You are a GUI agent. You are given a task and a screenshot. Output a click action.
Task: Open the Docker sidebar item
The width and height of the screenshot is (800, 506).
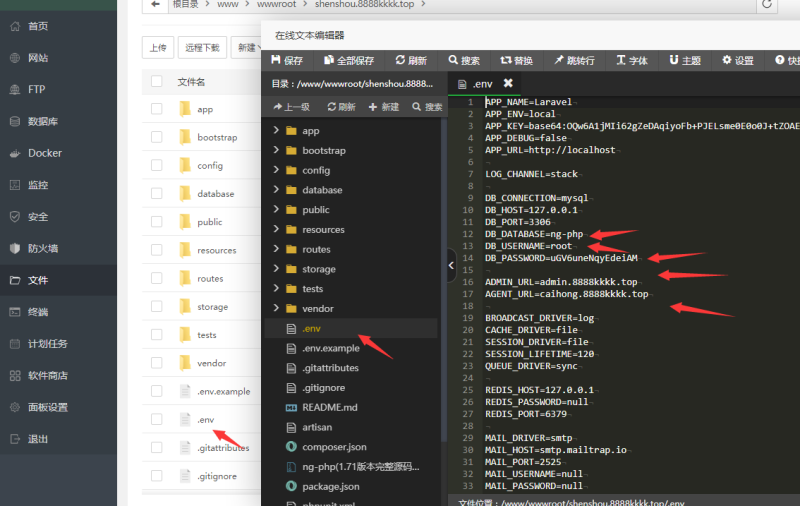(58, 153)
